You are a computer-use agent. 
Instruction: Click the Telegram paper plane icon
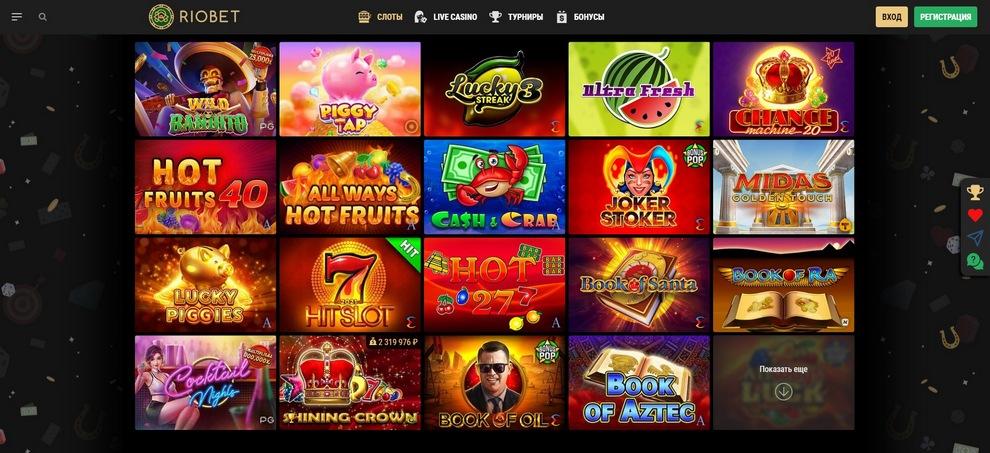[975, 238]
